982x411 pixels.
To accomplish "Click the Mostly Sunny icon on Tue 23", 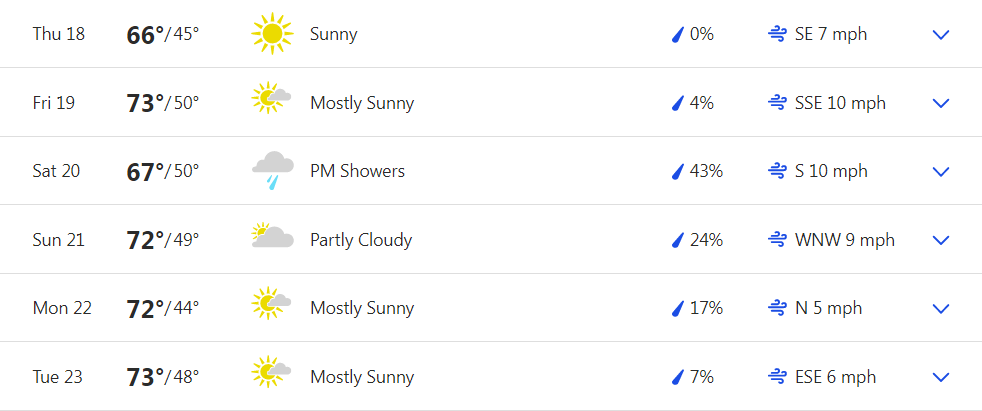I will [271, 372].
